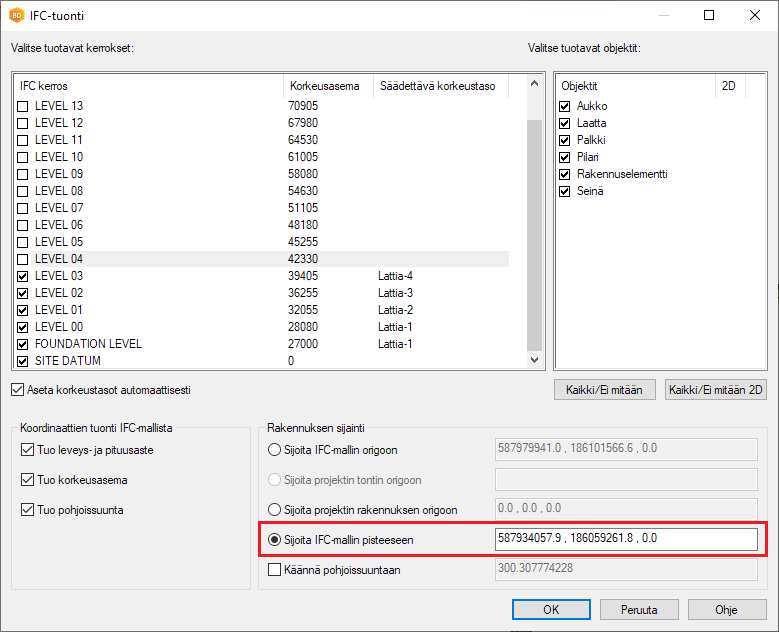Image resolution: width=779 pixels, height=632 pixels.
Task: Select Sijoita IFC-mallin origoon radio
Action: click(275, 450)
